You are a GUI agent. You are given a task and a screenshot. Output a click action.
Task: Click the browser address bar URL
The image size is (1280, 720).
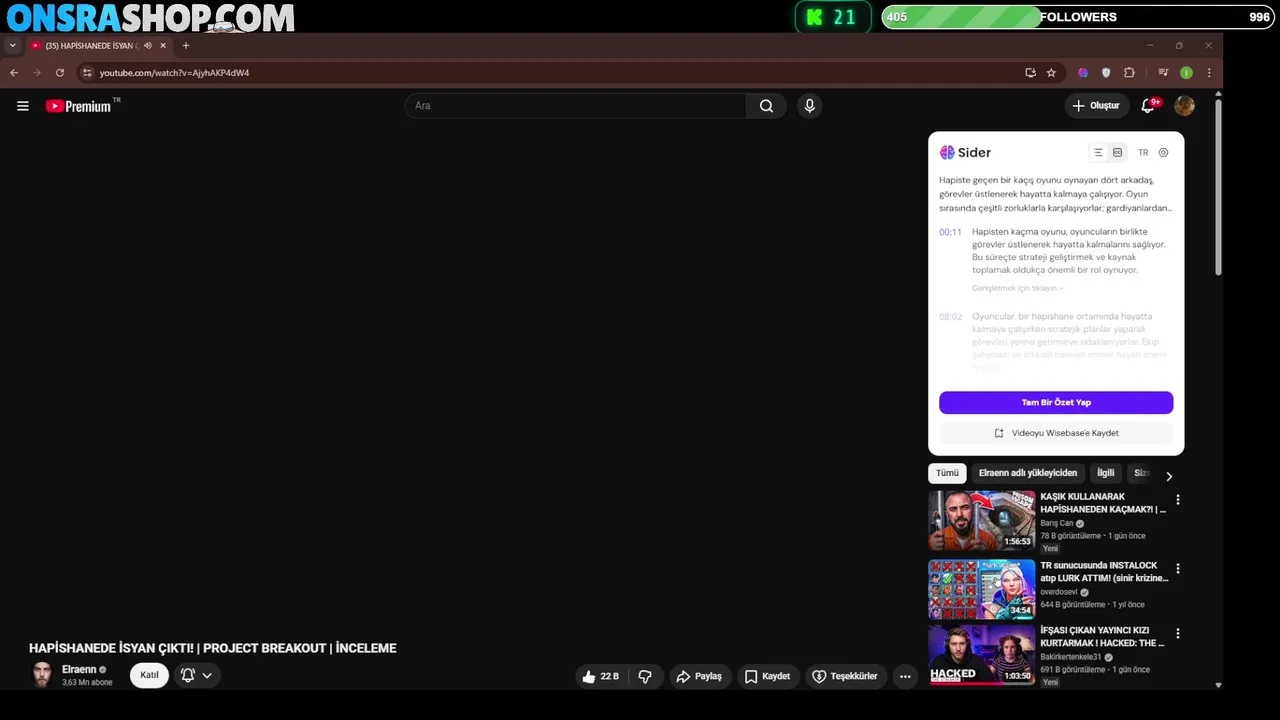click(x=174, y=73)
